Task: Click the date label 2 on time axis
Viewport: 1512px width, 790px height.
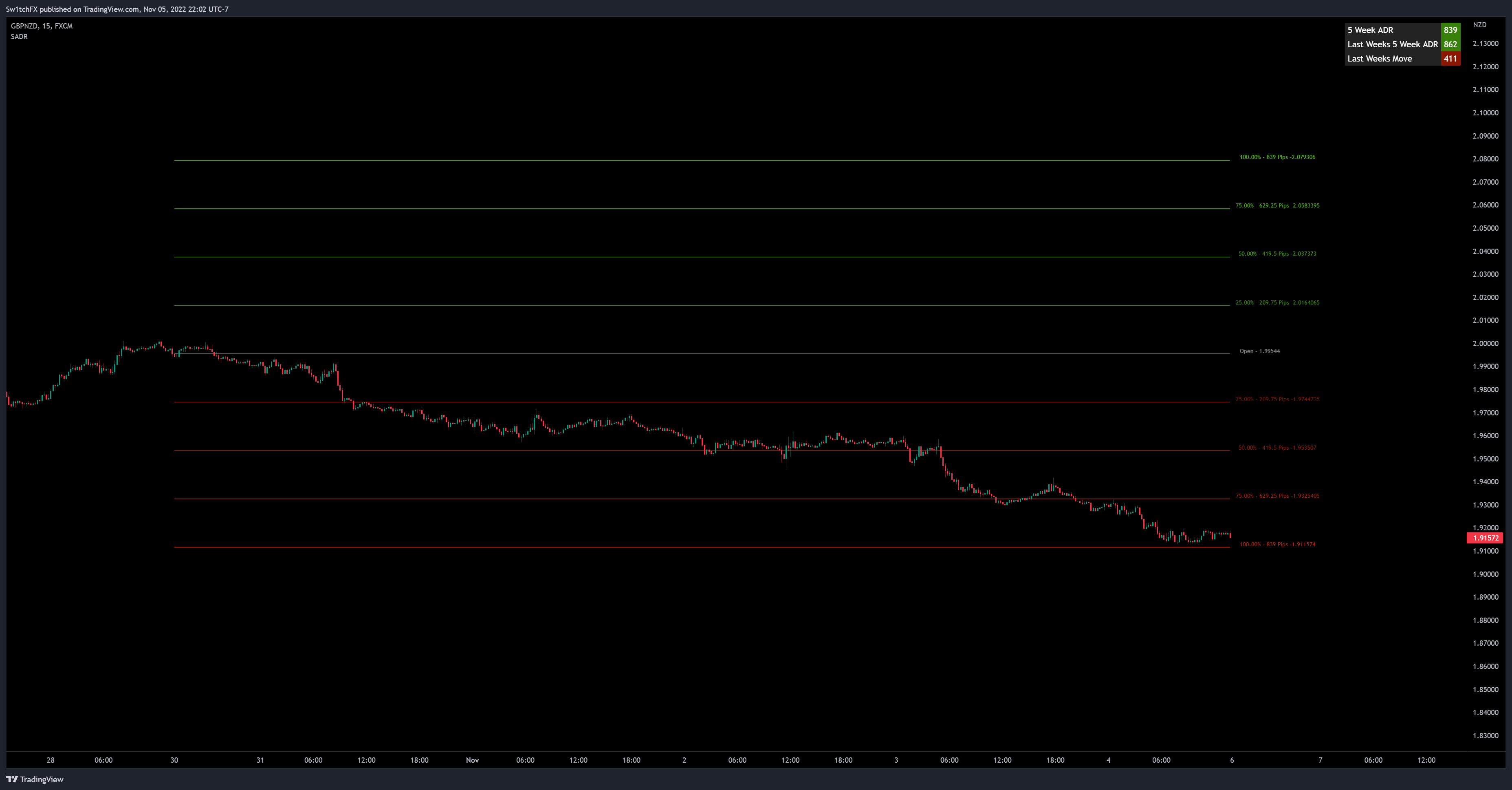Action: (x=684, y=760)
